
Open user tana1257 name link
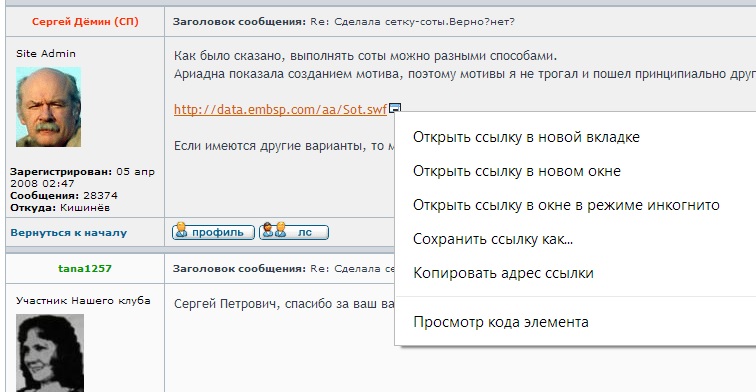tap(85, 269)
